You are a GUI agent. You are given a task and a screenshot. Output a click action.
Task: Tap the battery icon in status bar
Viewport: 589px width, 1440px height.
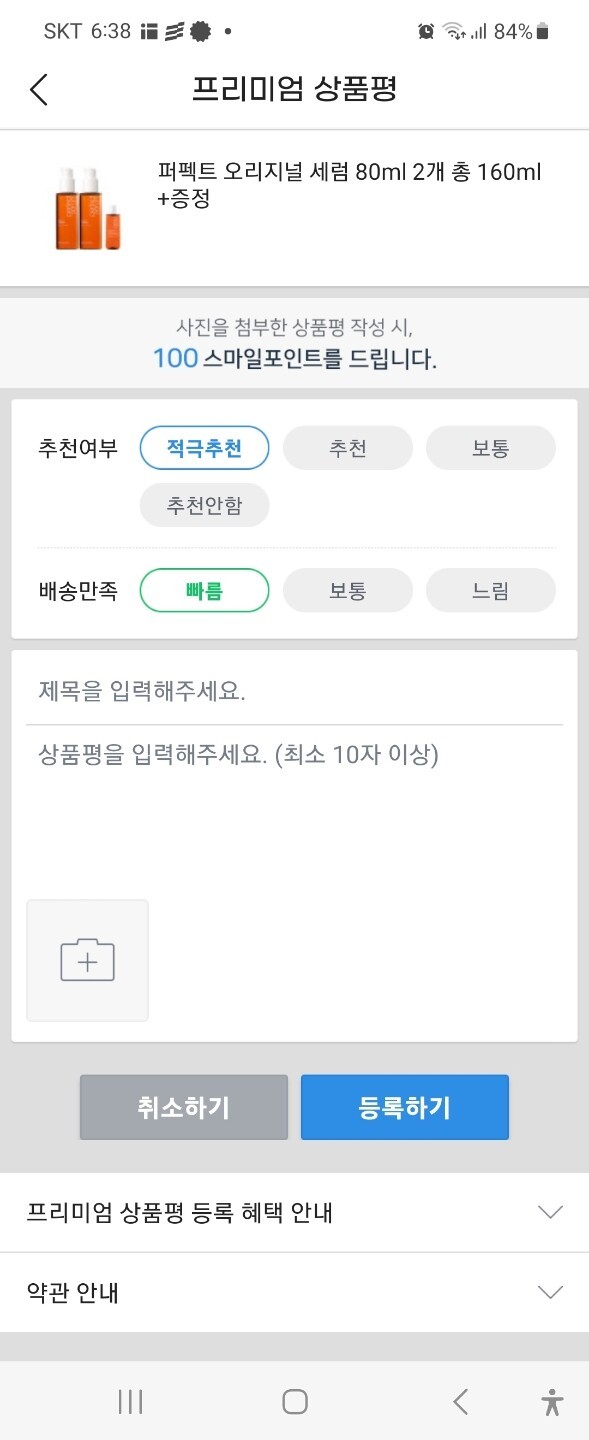[542, 32]
